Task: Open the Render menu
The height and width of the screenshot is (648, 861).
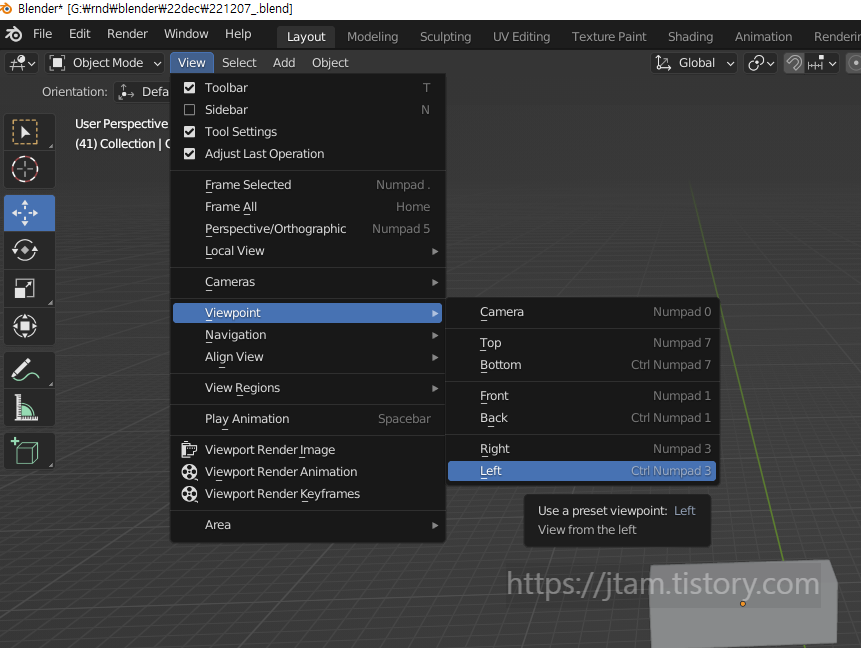Action: click(x=127, y=34)
